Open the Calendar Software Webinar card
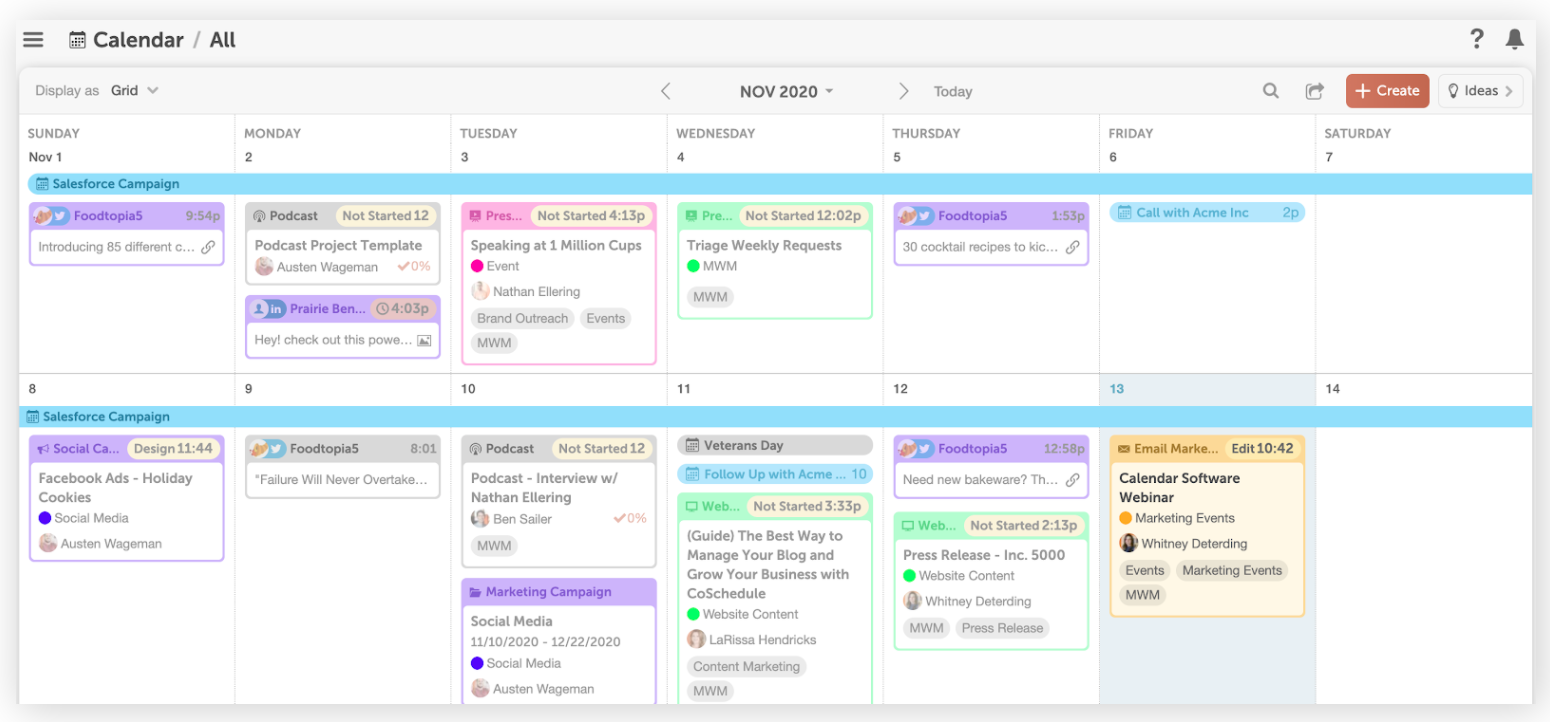Viewport: 1550px width, 722px height. pos(1179,487)
